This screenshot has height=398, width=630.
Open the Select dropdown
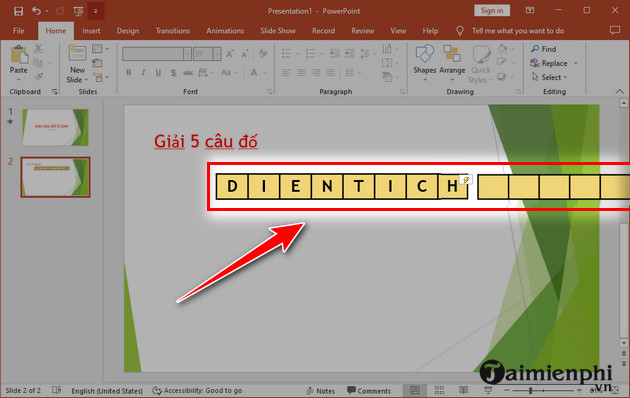tap(549, 77)
